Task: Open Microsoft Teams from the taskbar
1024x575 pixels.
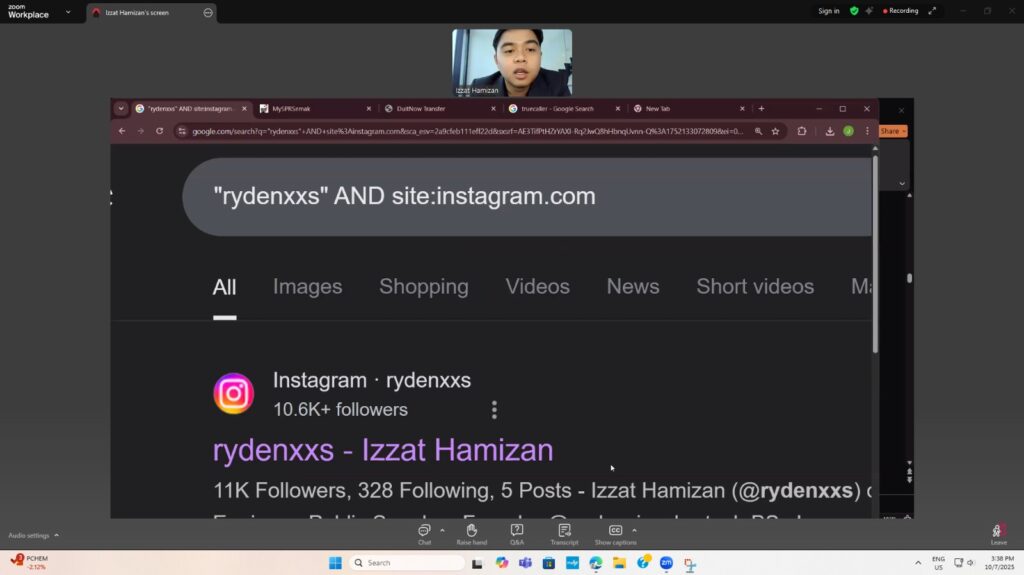Action: pos(525,563)
